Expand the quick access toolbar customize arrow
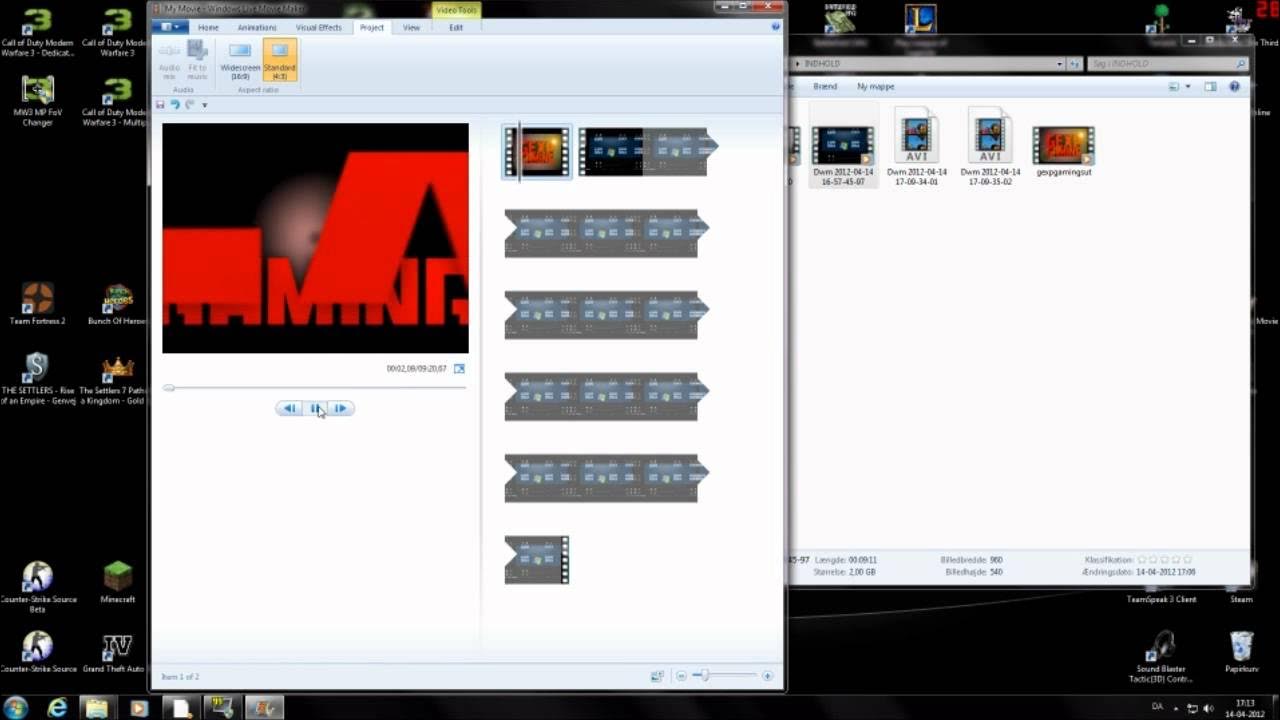 pos(205,104)
